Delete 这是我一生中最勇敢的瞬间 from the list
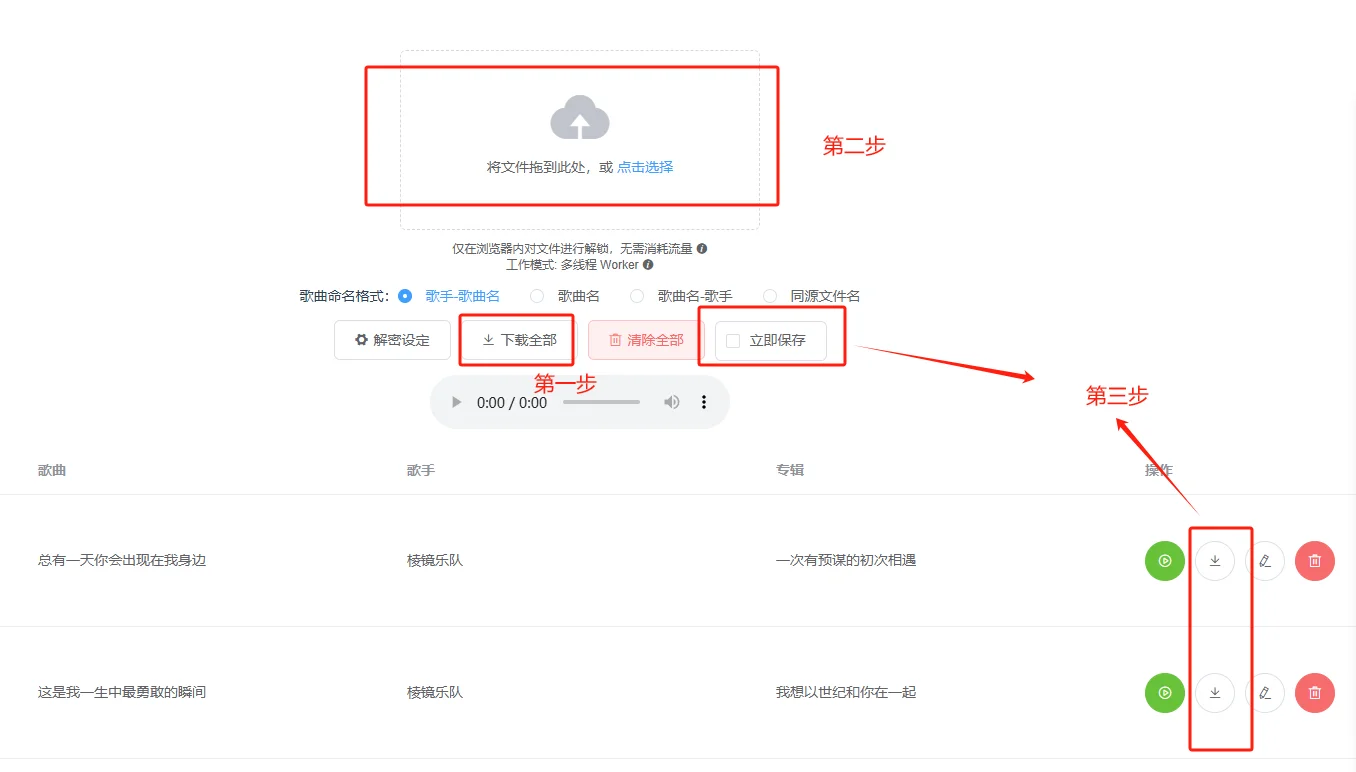This screenshot has width=1356, height=772. [1315, 693]
